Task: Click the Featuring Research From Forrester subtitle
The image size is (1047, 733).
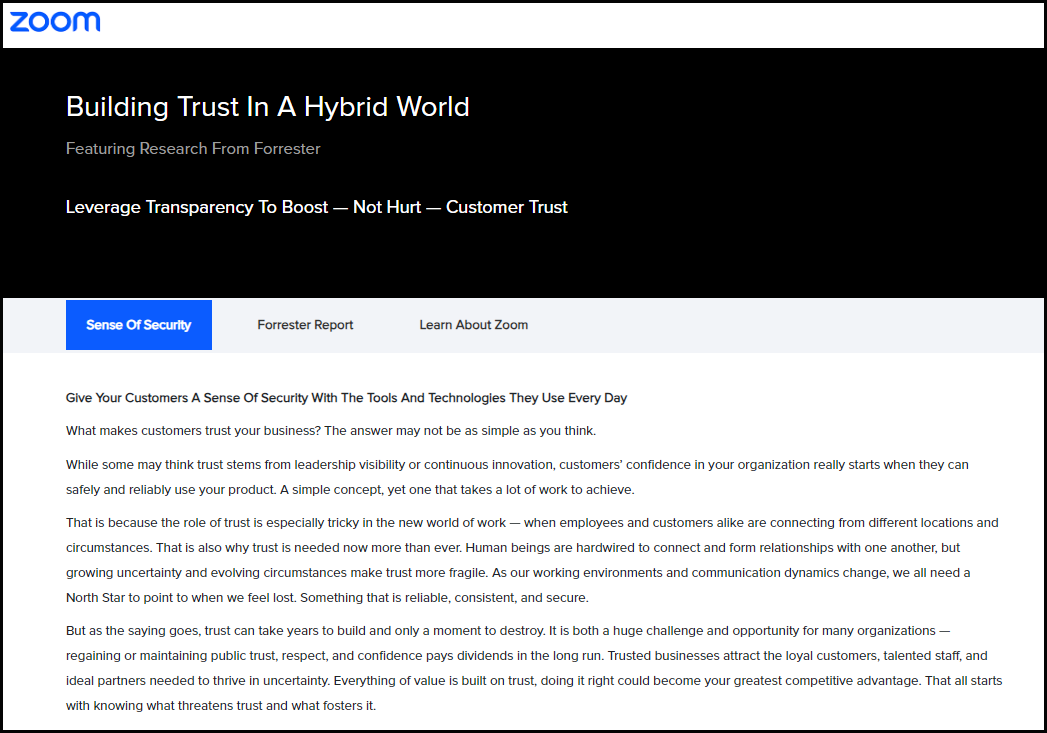Action: click(193, 149)
